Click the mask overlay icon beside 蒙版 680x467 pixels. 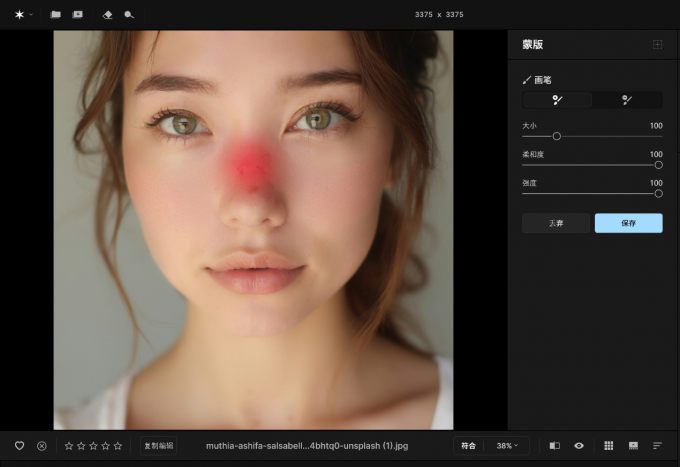657,44
